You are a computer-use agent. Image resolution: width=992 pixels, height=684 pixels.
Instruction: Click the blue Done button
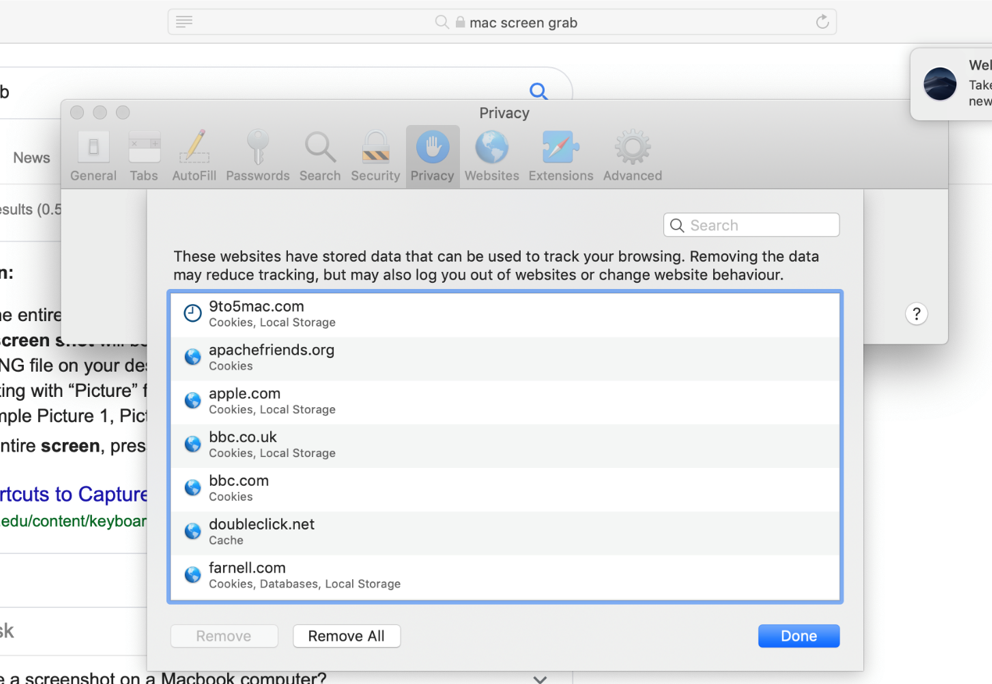799,636
